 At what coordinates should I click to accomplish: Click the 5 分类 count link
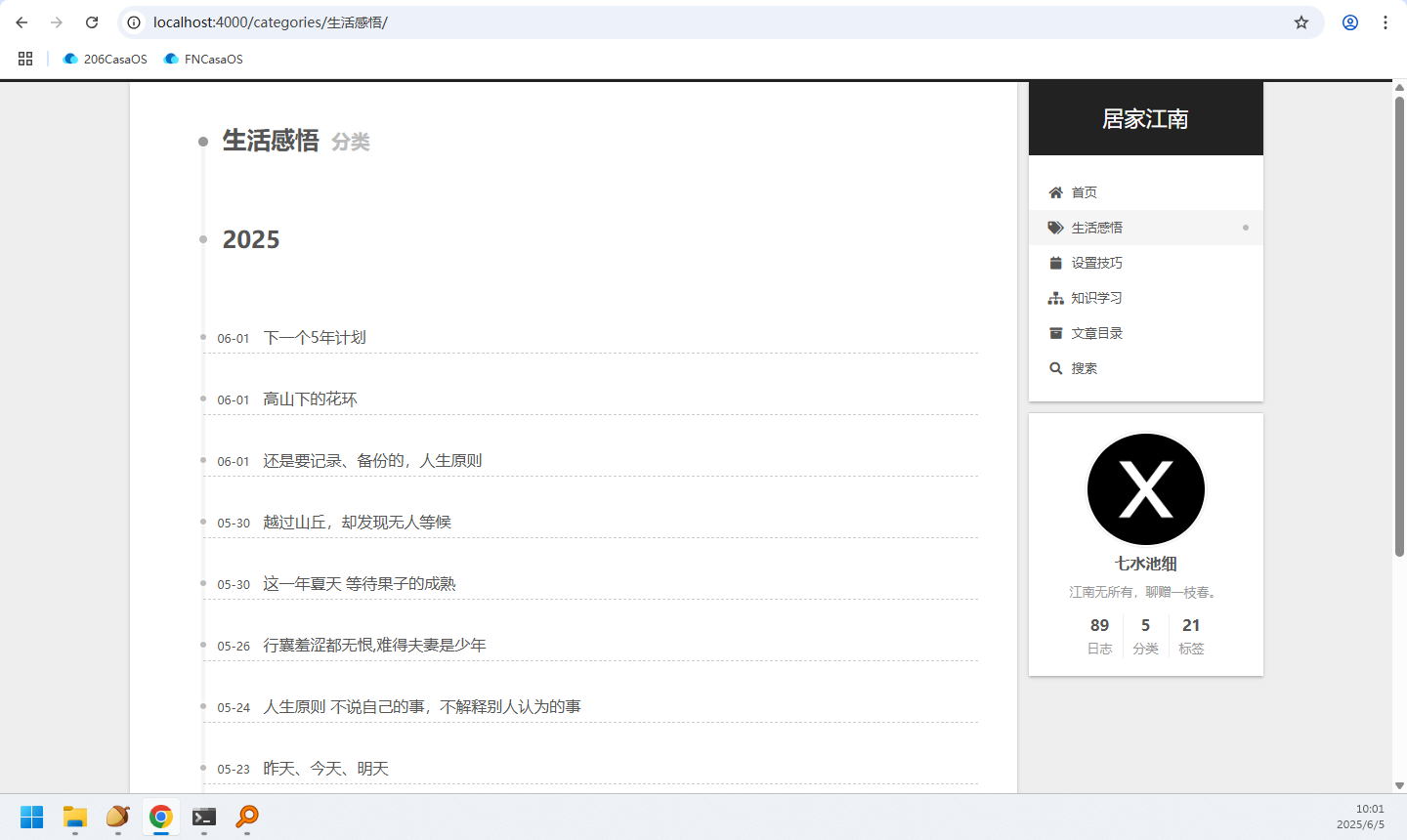1145,636
